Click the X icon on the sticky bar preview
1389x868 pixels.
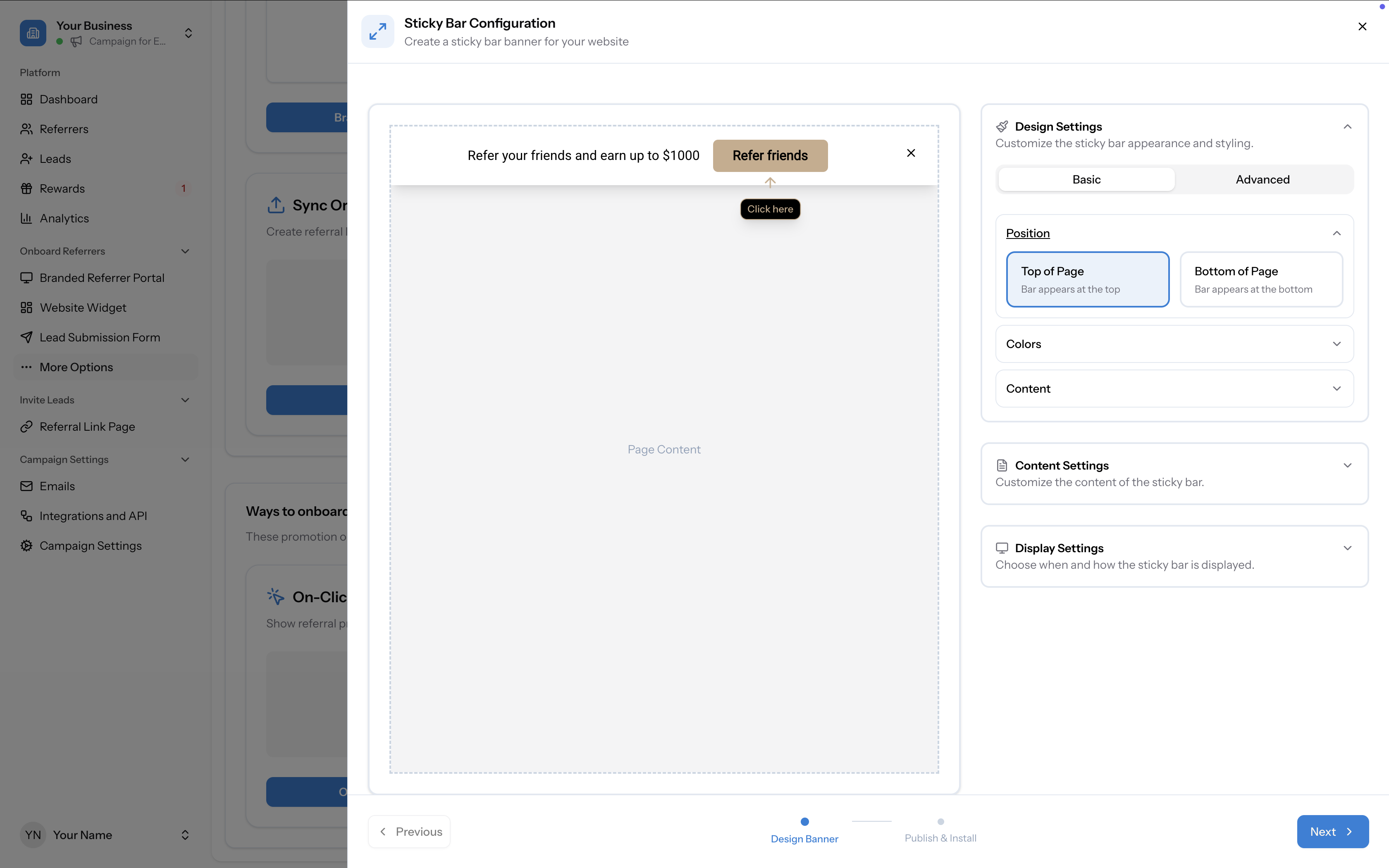coord(911,153)
